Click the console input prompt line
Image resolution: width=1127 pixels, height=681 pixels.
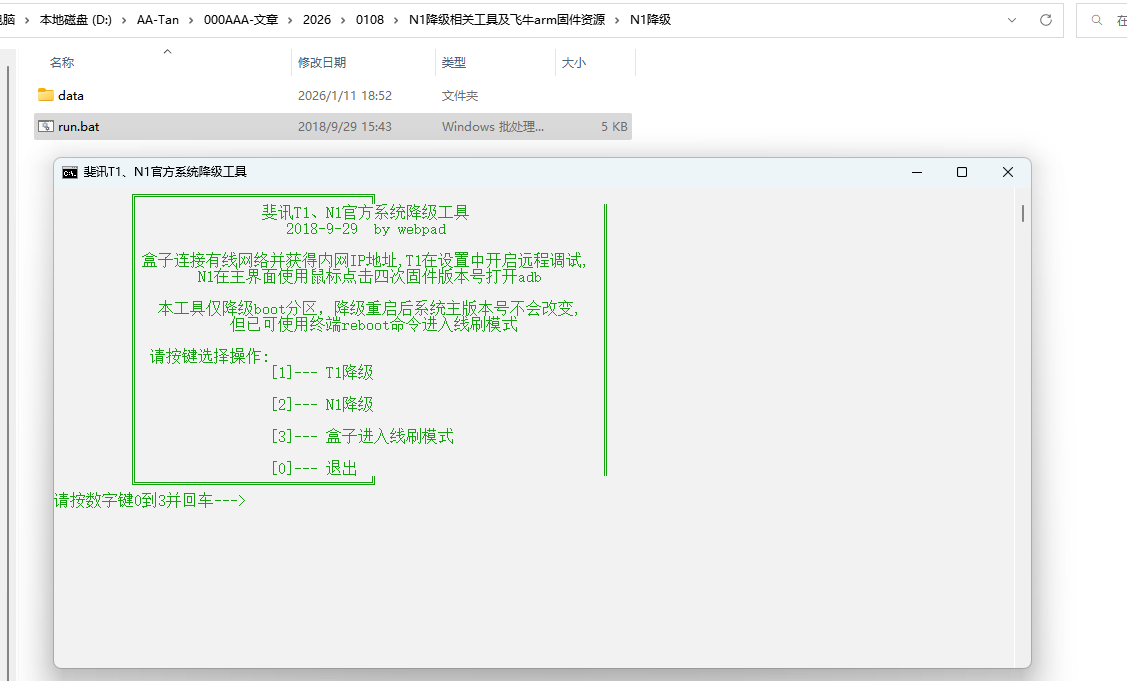coord(150,500)
